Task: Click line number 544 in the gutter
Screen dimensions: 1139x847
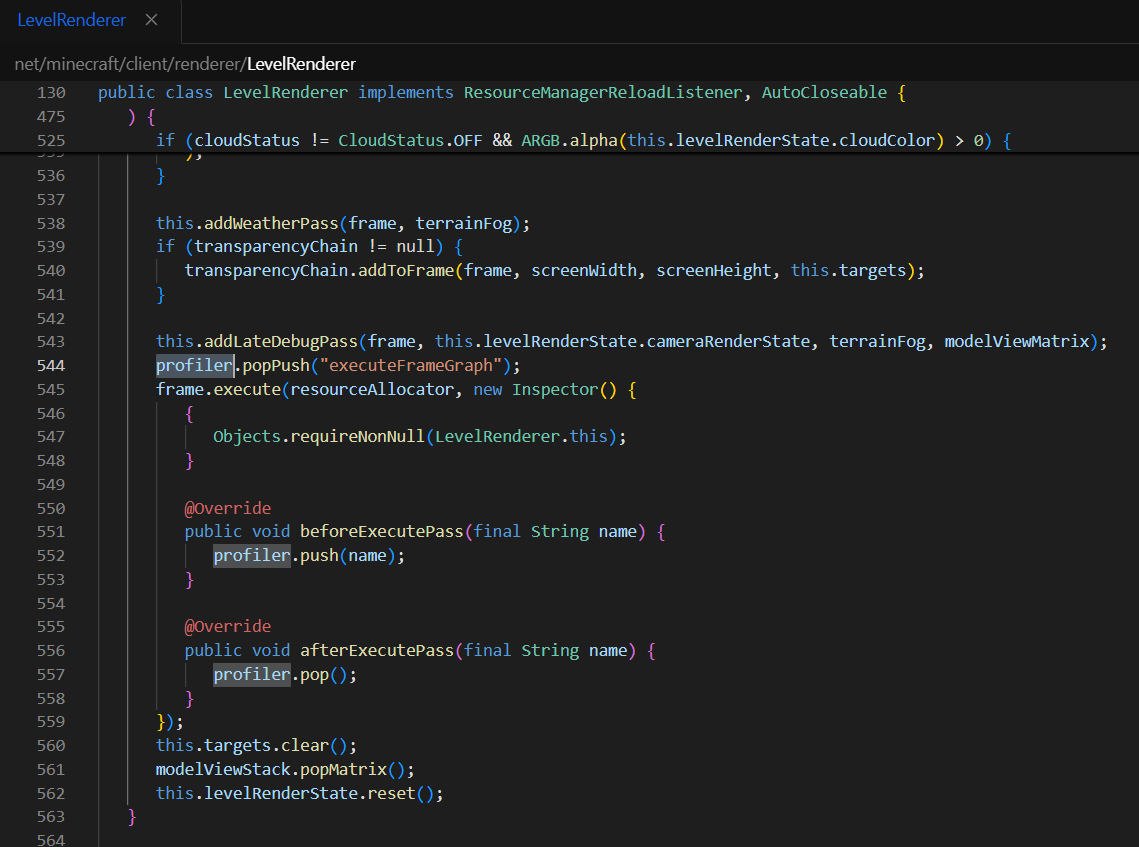Action: [x=51, y=365]
